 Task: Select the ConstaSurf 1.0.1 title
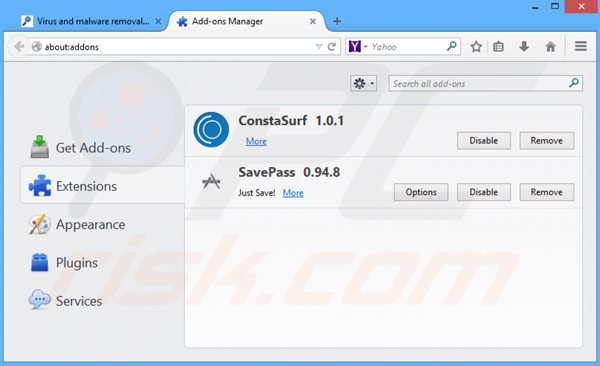(x=291, y=121)
